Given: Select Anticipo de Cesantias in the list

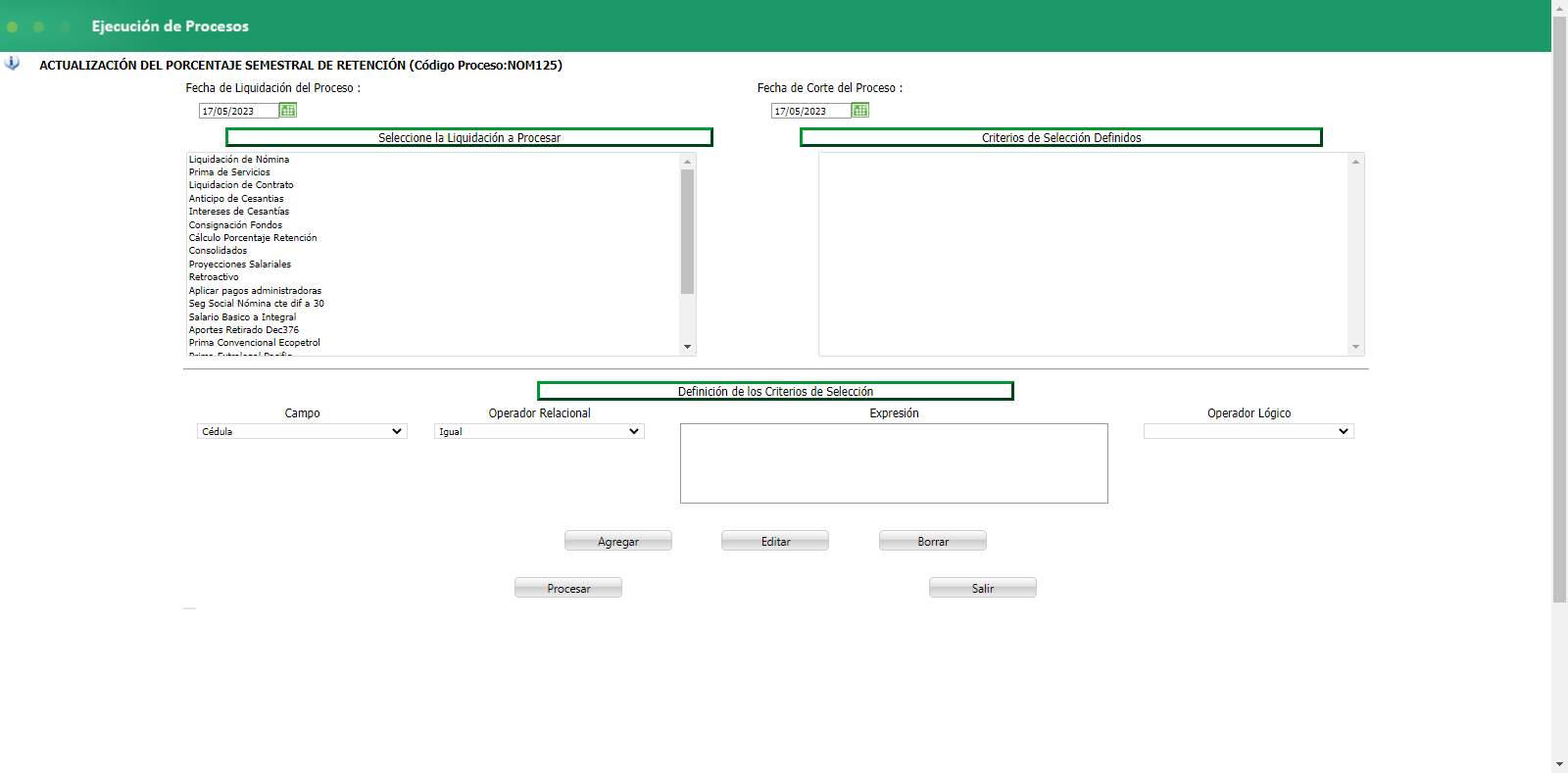Looking at the screenshot, I should [x=432, y=199].
